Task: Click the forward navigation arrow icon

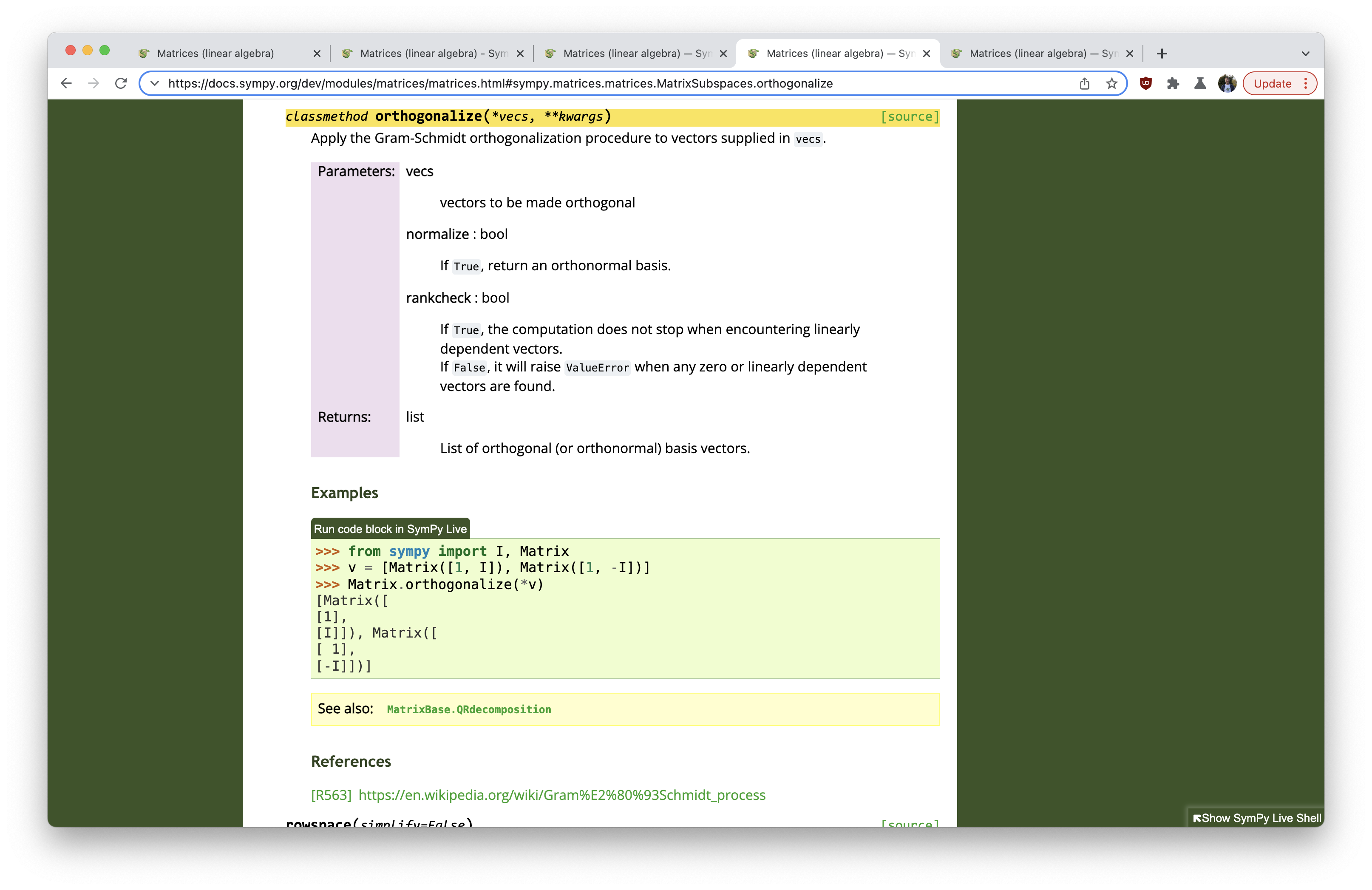Action: [x=94, y=83]
